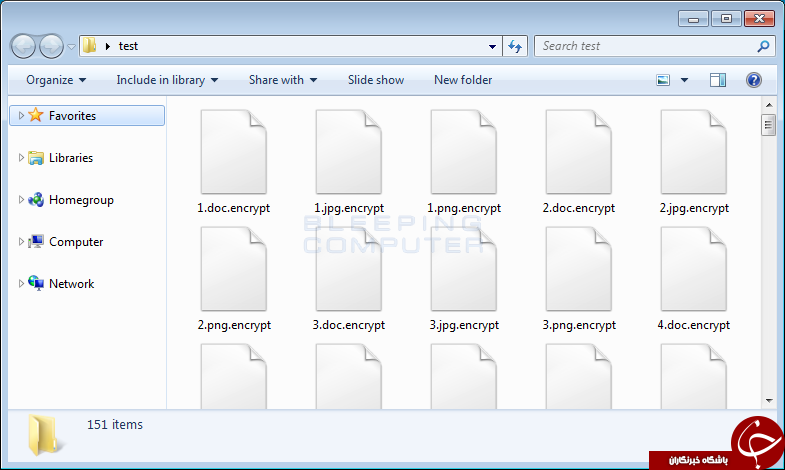Select Network in the navigation pane

pos(72,284)
